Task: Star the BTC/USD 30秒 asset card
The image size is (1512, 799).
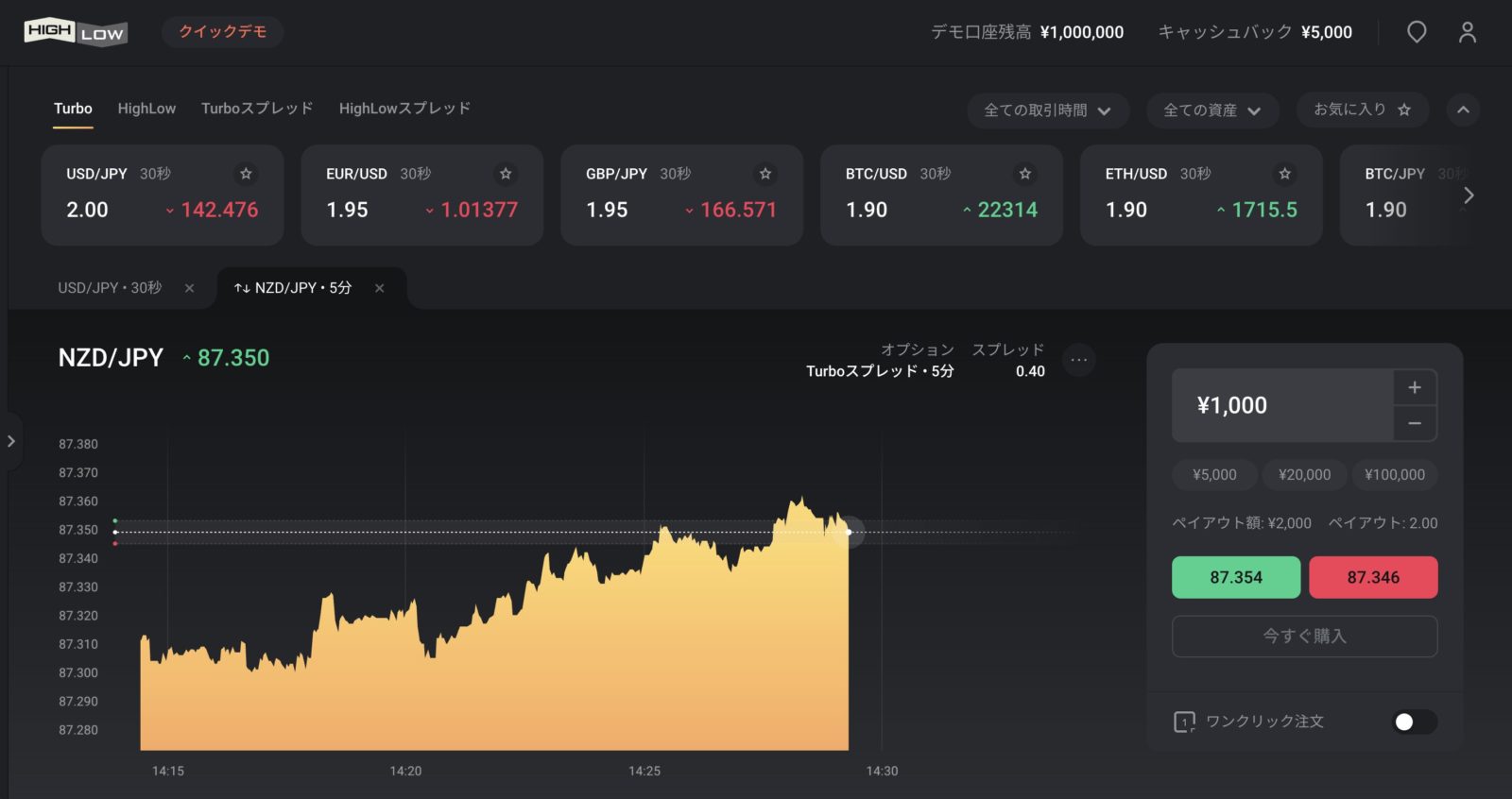Action: [x=1024, y=174]
